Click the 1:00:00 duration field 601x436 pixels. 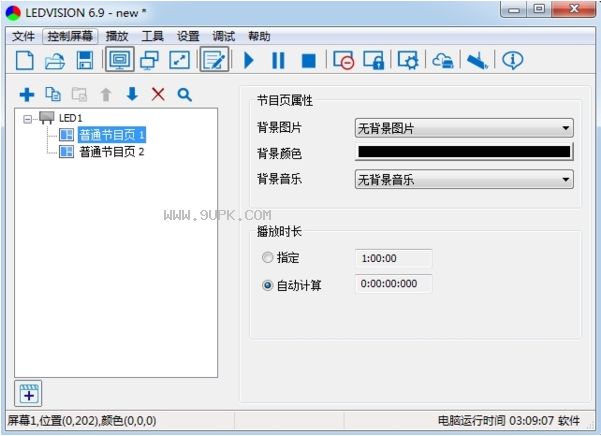pyautogui.click(x=394, y=259)
